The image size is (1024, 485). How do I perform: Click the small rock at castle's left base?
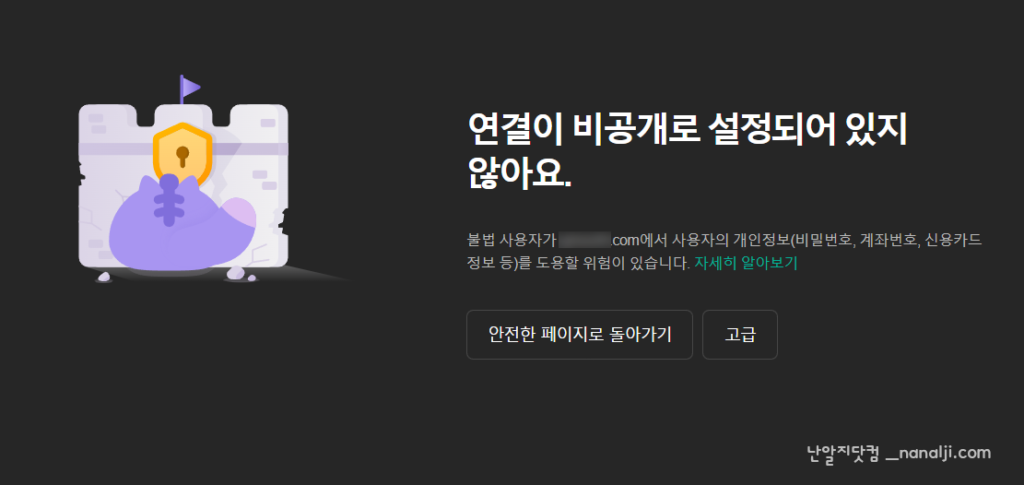pos(103,277)
